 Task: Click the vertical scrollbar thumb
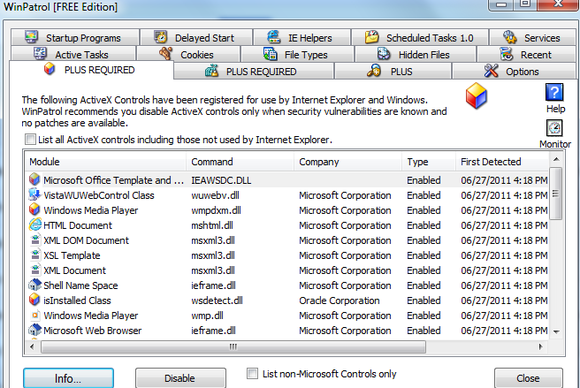556,194
